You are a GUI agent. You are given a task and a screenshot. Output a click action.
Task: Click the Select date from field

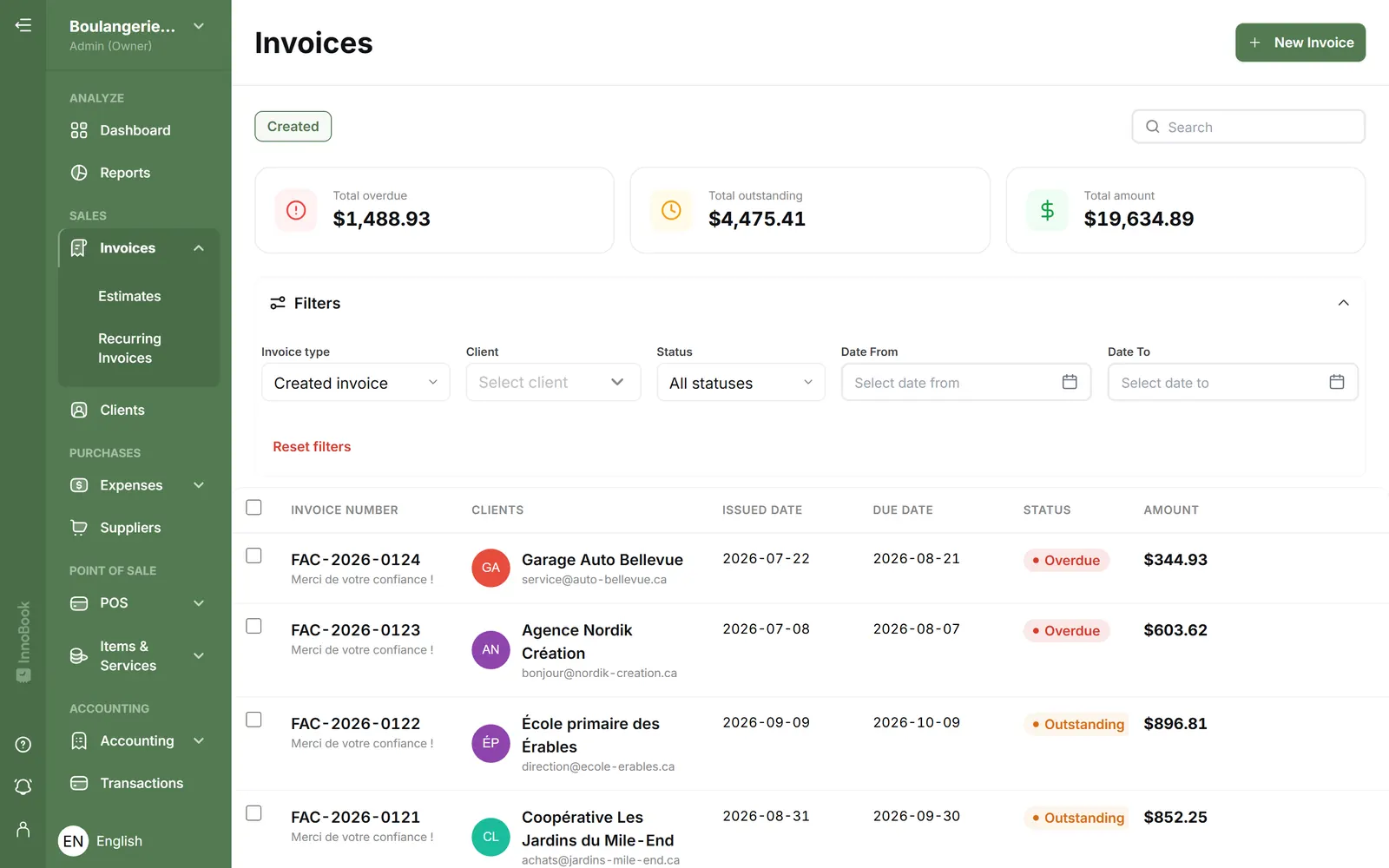(x=965, y=382)
